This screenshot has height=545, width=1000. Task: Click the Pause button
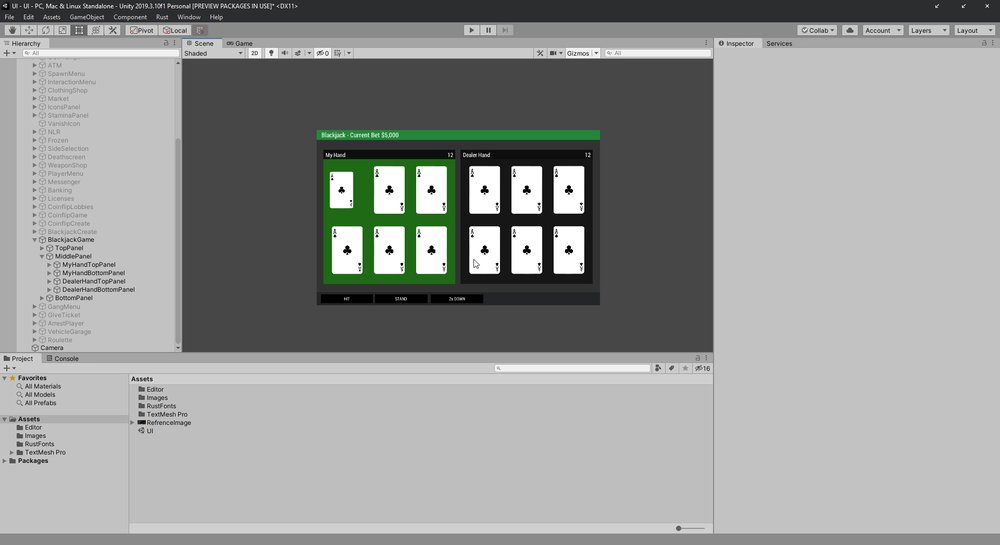pos(489,30)
